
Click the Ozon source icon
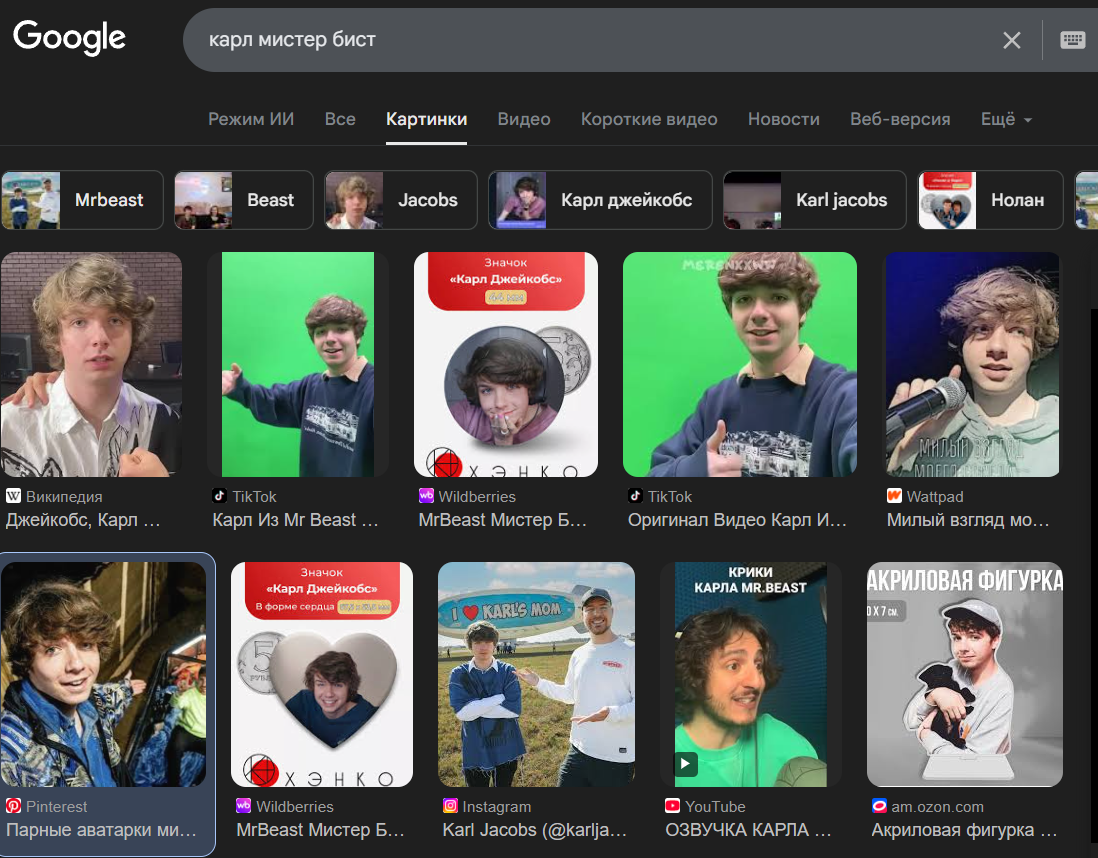coord(879,806)
